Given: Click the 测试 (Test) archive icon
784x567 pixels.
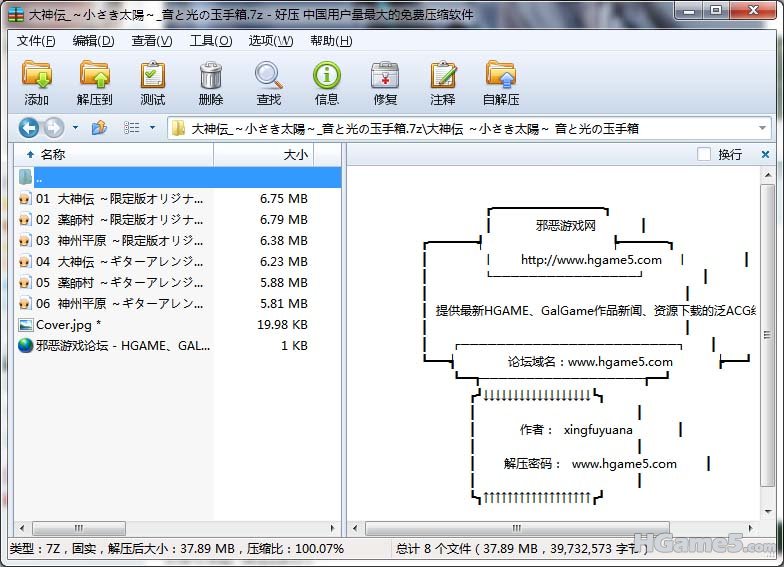Looking at the screenshot, I should pos(153,82).
